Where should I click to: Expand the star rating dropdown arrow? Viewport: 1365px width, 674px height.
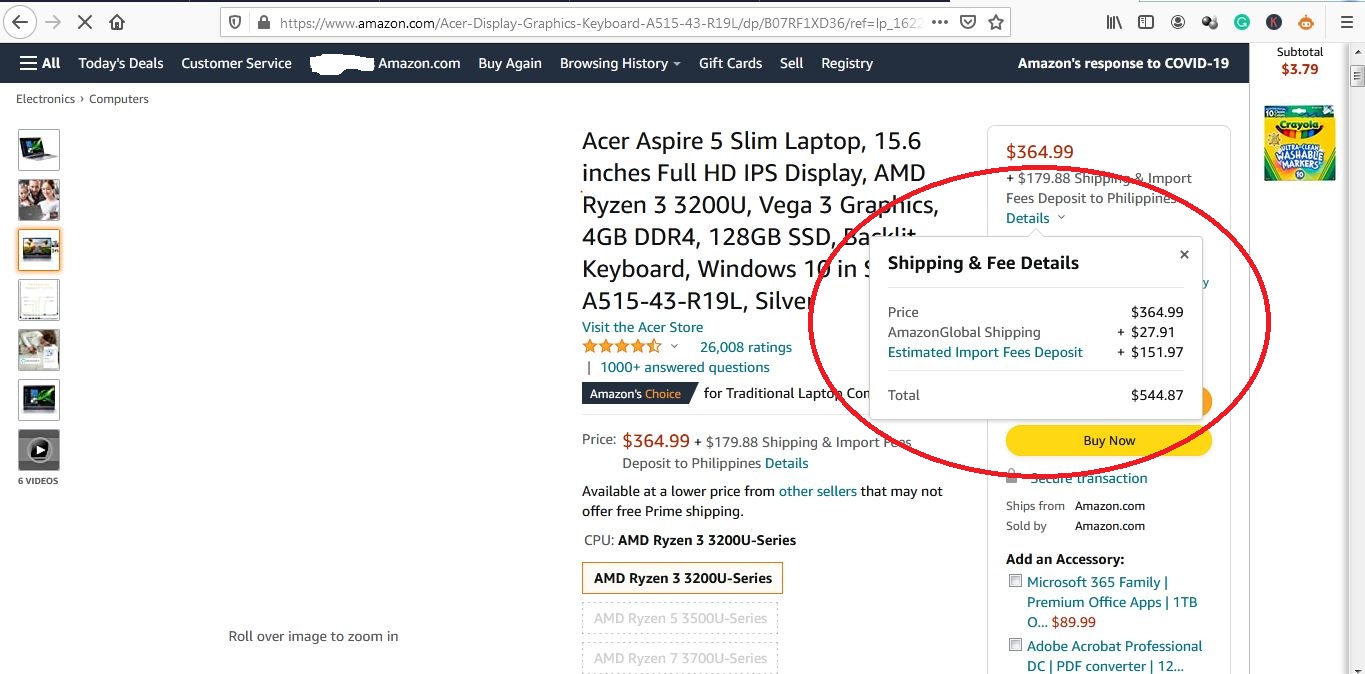pos(674,347)
